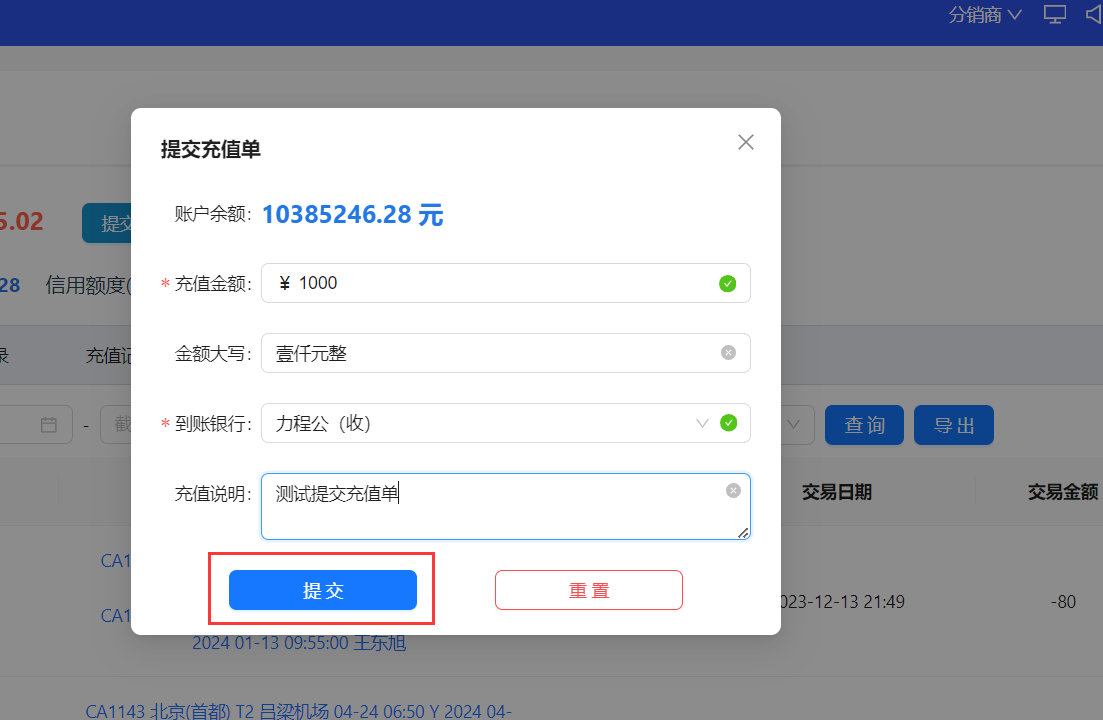Click the resize handle of 充值说明 textarea

[743, 533]
